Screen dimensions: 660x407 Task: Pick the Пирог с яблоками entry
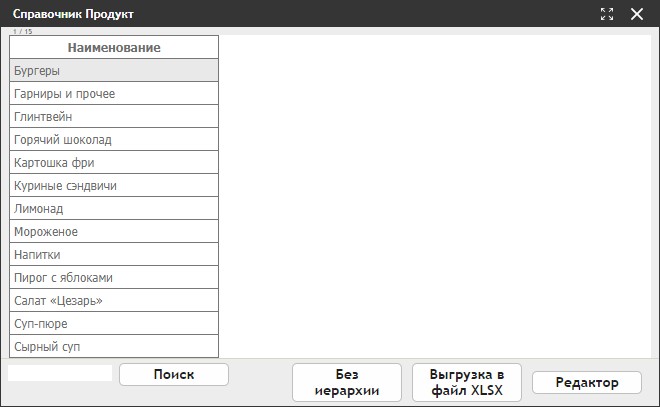tap(114, 277)
